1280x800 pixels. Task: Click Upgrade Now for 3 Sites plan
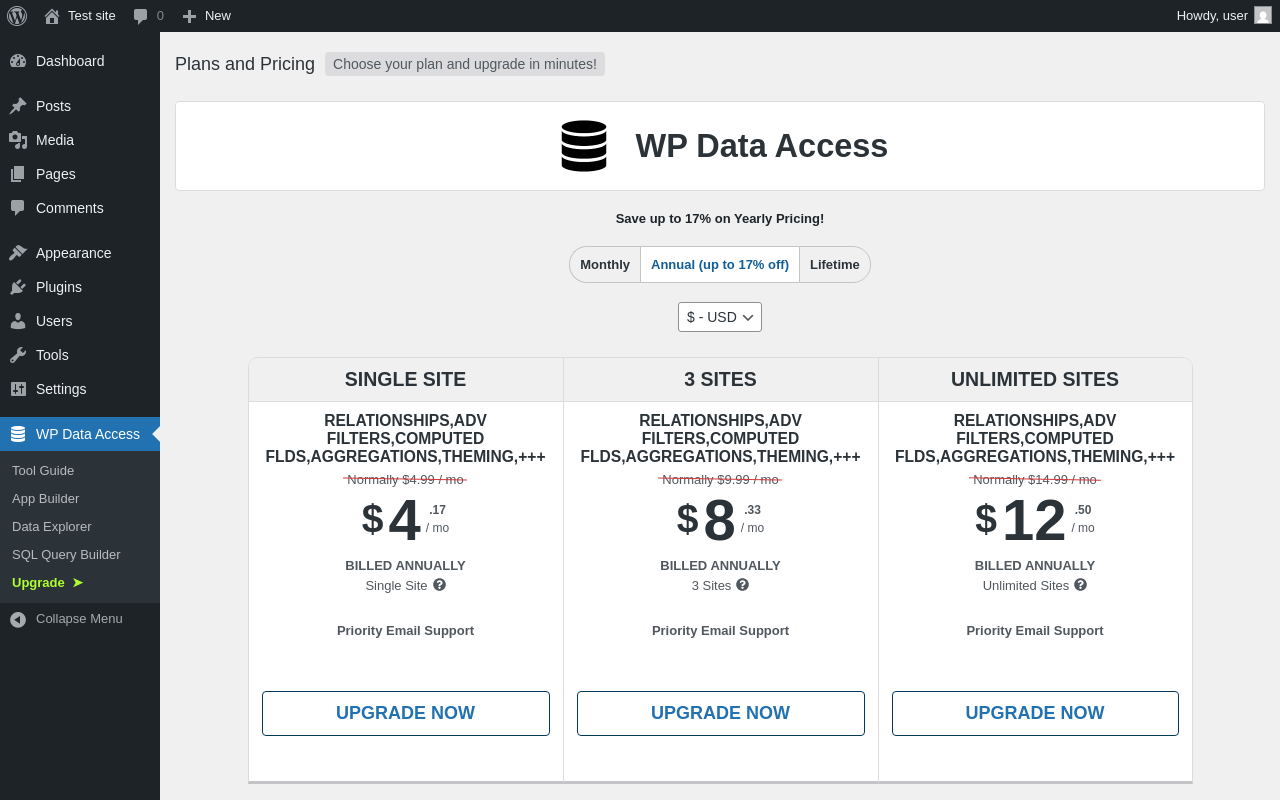pos(721,714)
